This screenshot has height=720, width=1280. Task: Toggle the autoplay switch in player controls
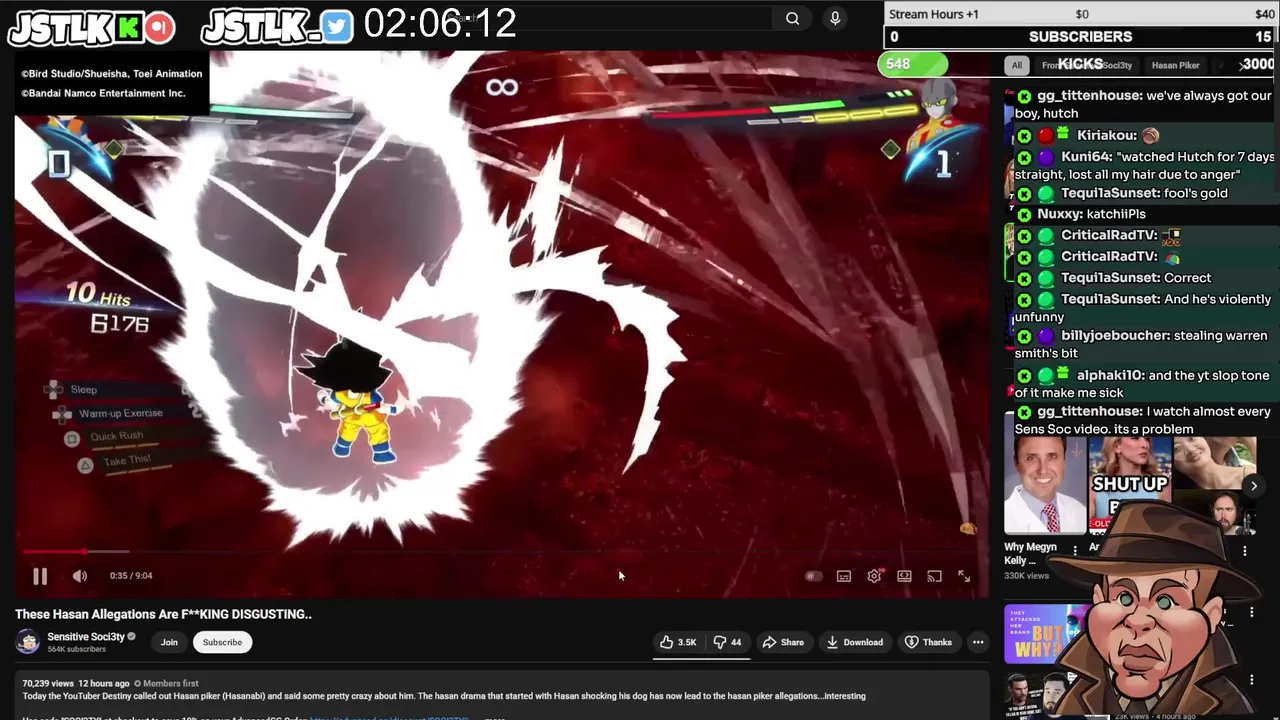point(813,576)
